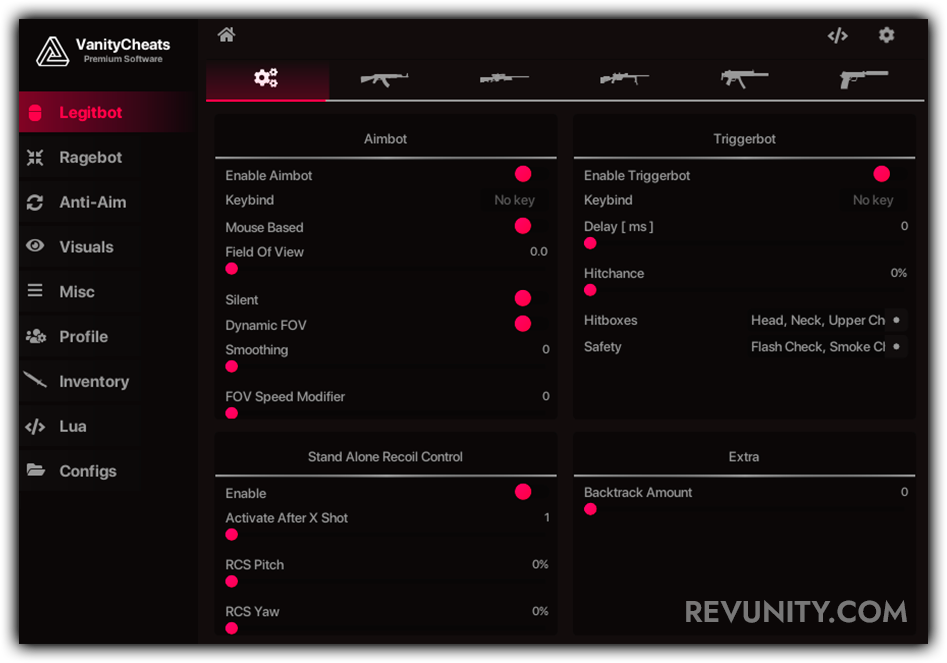The width and height of the screenshot is (947, 663).
Task: Expand the Hitboxes dropdown
Action: coord(825,321)
